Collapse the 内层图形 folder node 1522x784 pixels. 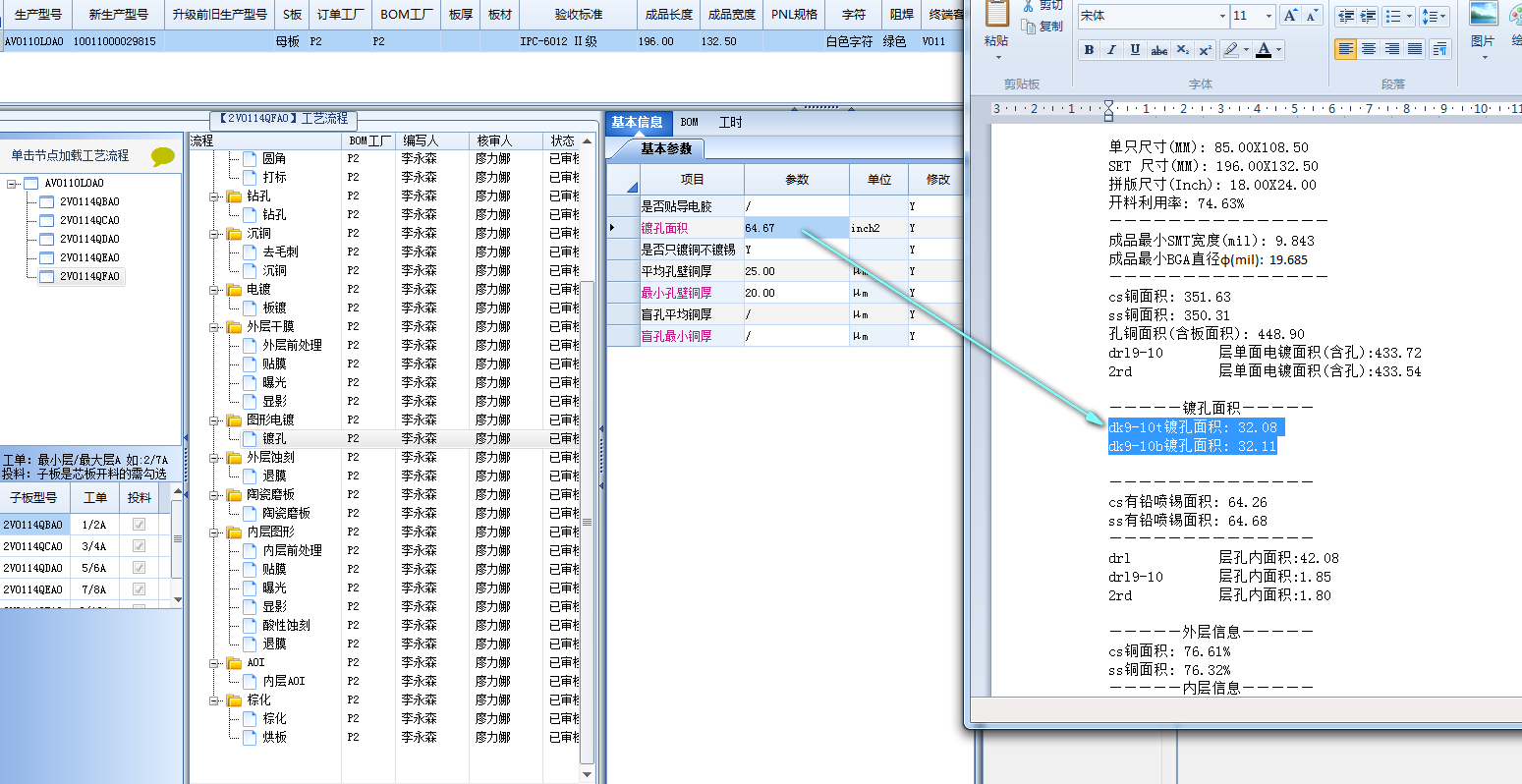tap(214, 532)
